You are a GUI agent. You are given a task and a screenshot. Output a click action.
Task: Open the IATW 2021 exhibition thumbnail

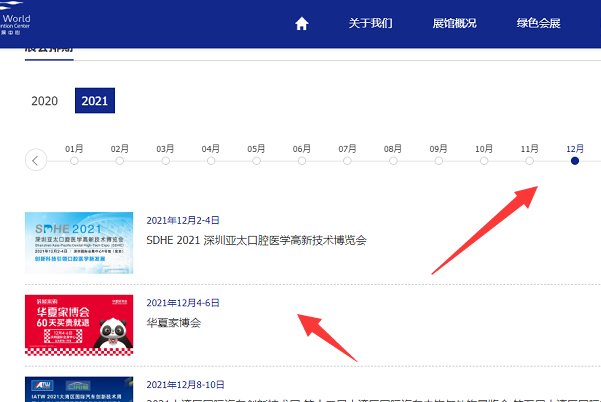(x=79, y=389)
